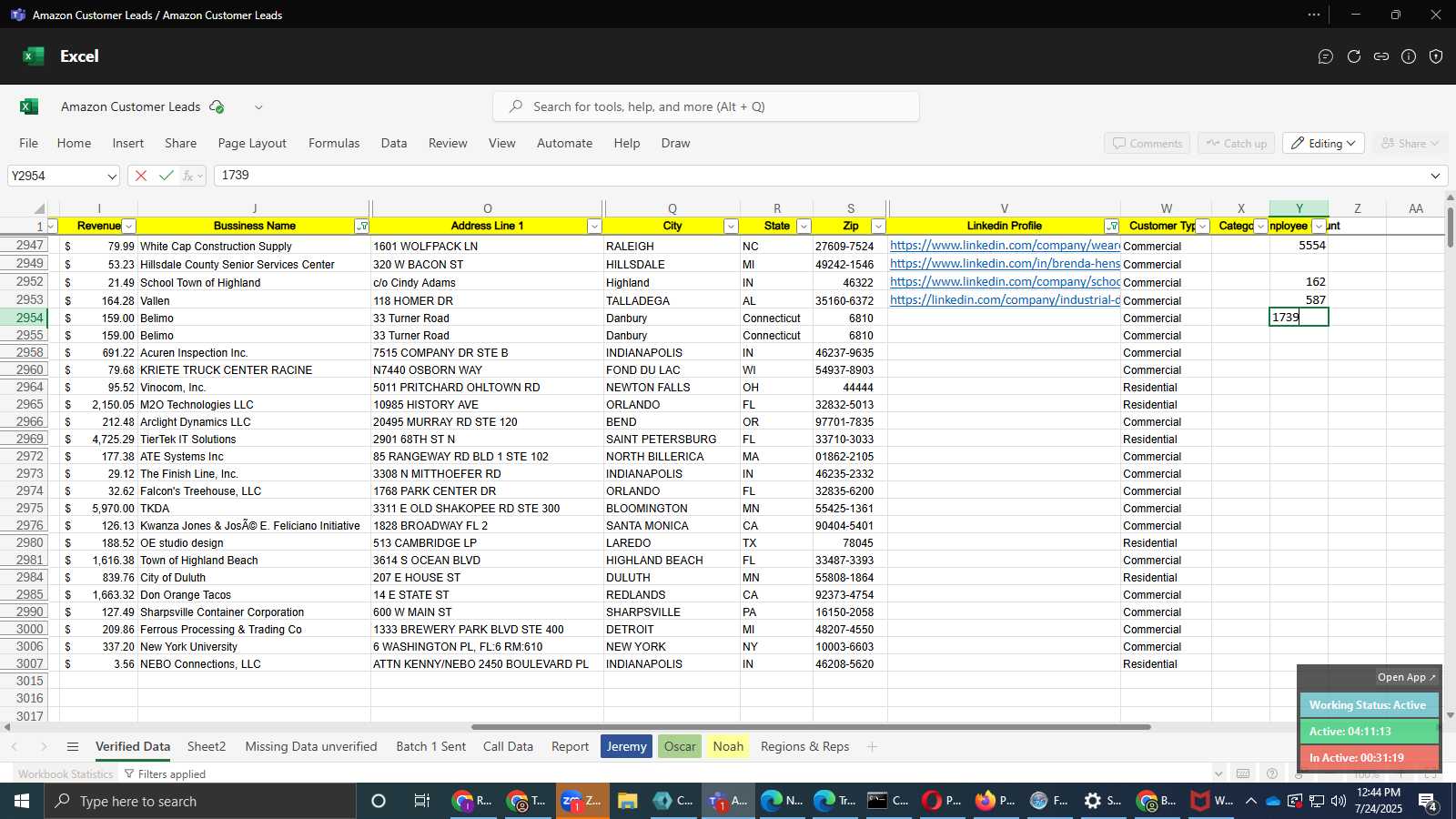Viewport: 1456px width, 819px height.
Task: Open the Address Line 1 filter dropdown
Action: pyautogui.click(x=594, y=226)
